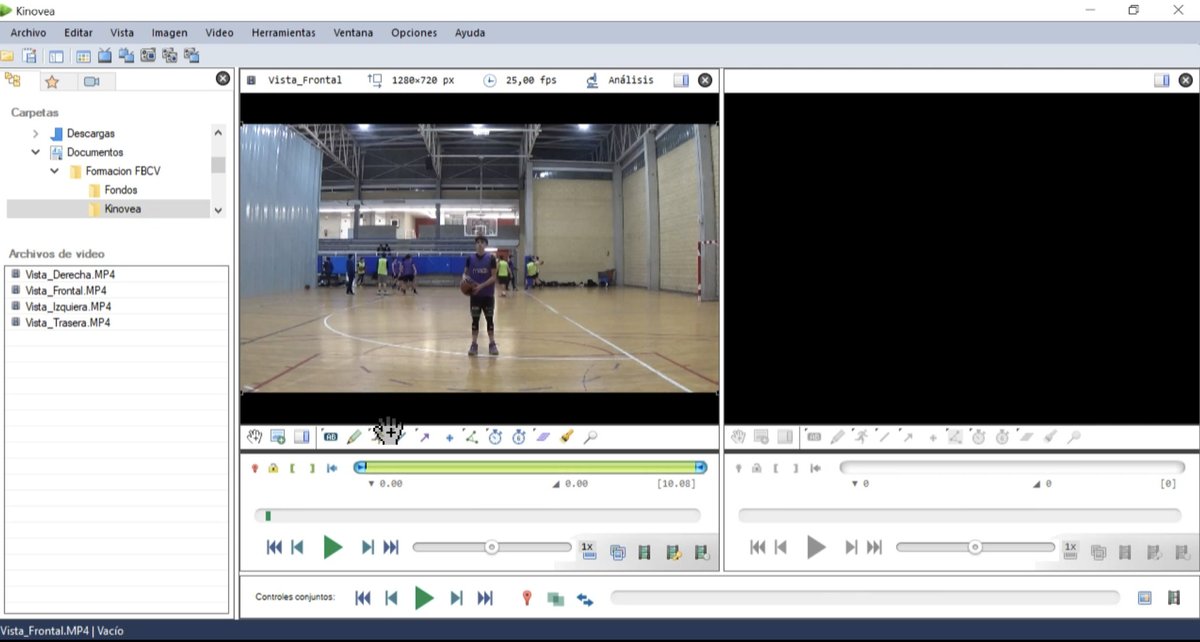The image size is (1200, 642).
Task: Click the save icon in the main toolbar
Action: point(30,56)
